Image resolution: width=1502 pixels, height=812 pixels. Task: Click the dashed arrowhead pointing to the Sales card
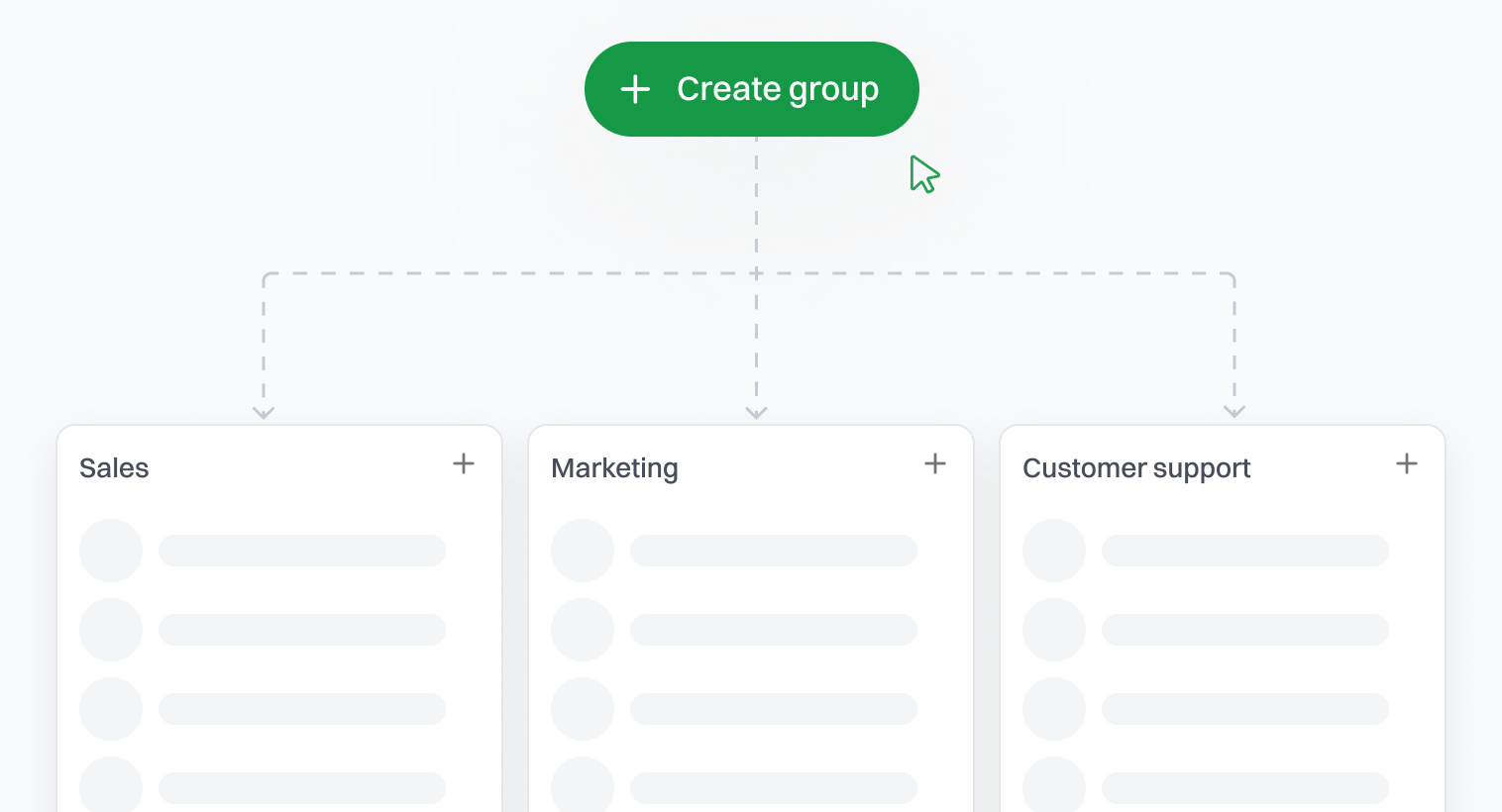264,412
